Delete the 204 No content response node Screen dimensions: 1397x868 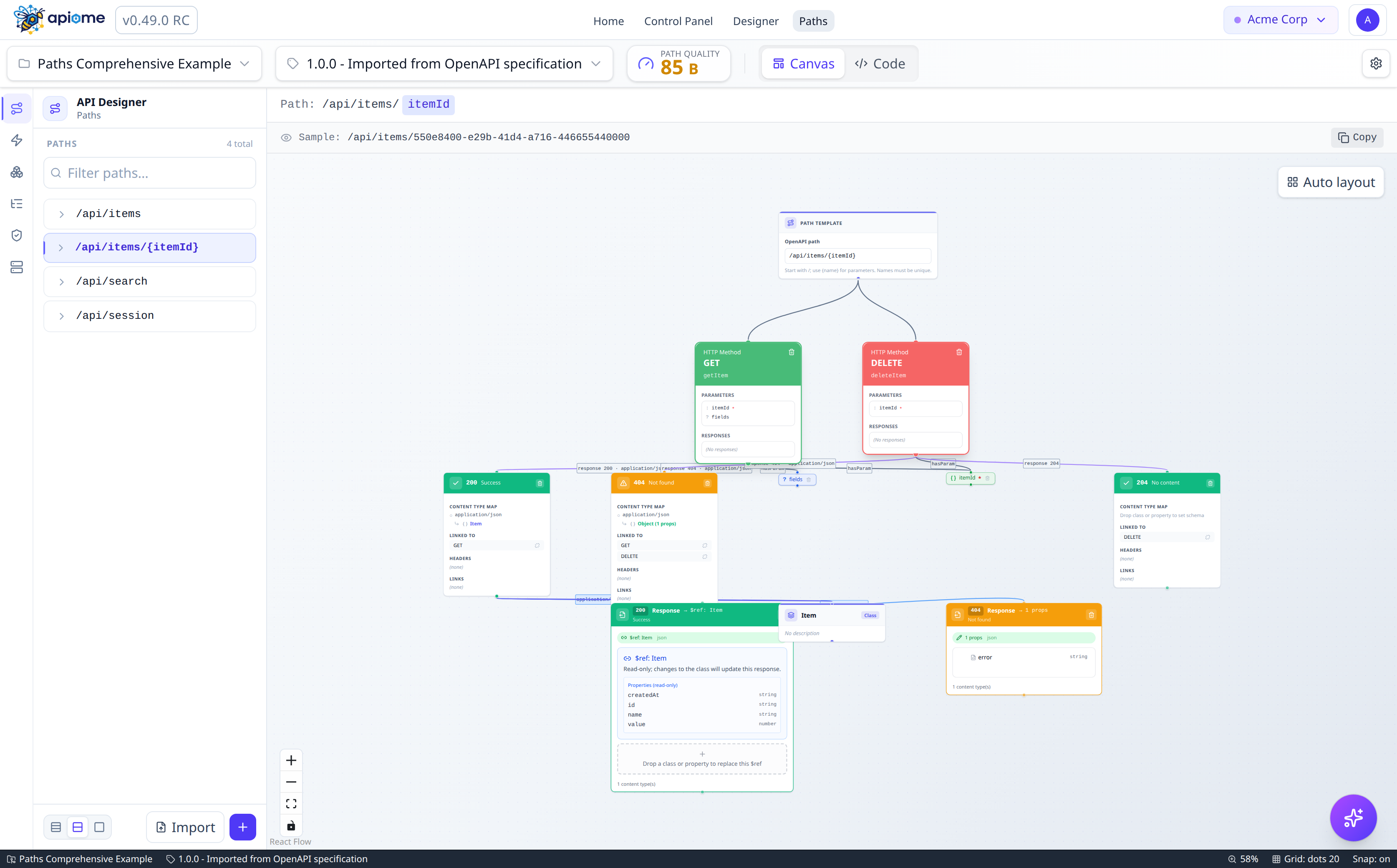(1210, 483)
